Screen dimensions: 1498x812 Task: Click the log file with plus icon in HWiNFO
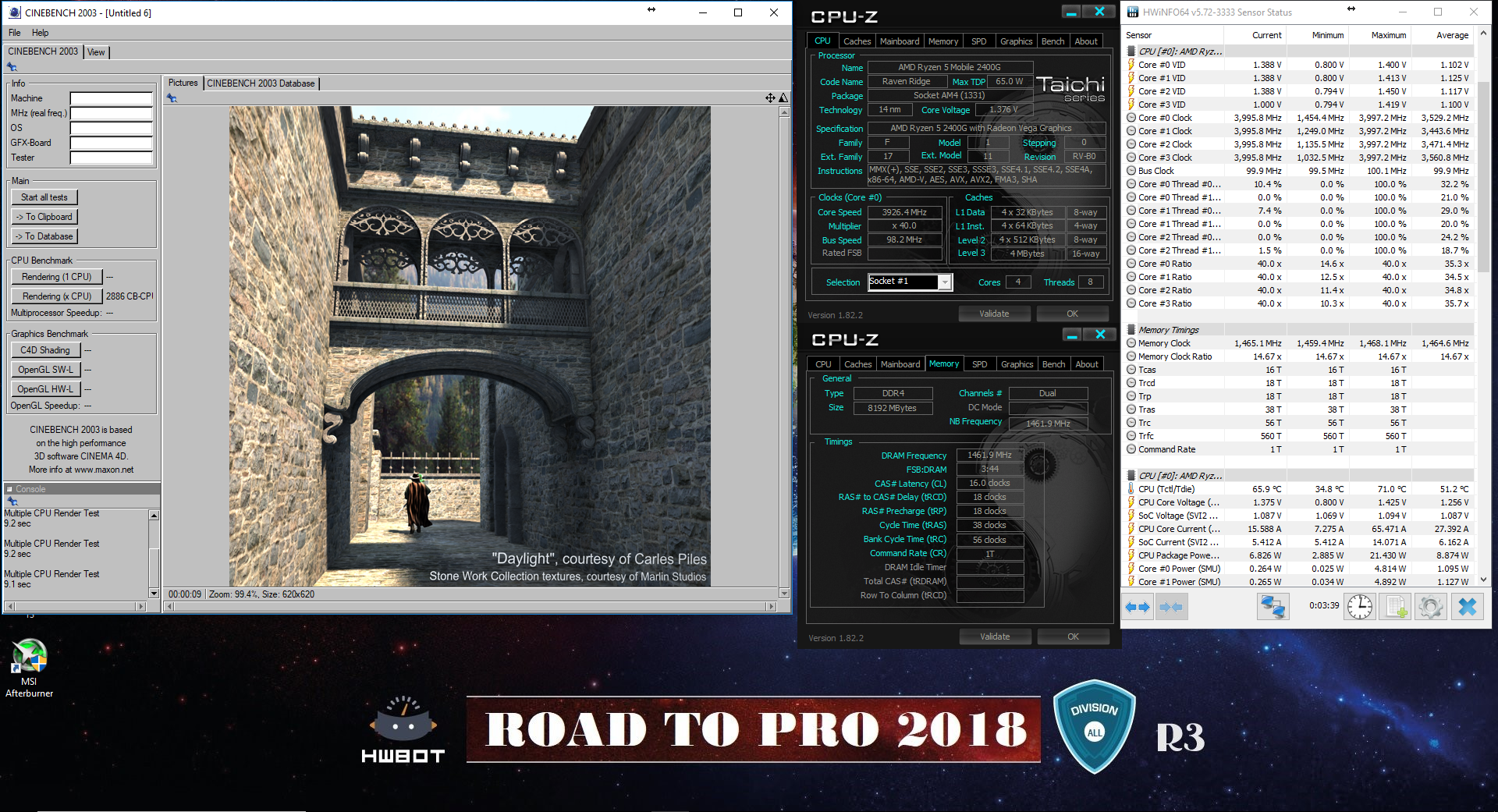click(1396, 607)
